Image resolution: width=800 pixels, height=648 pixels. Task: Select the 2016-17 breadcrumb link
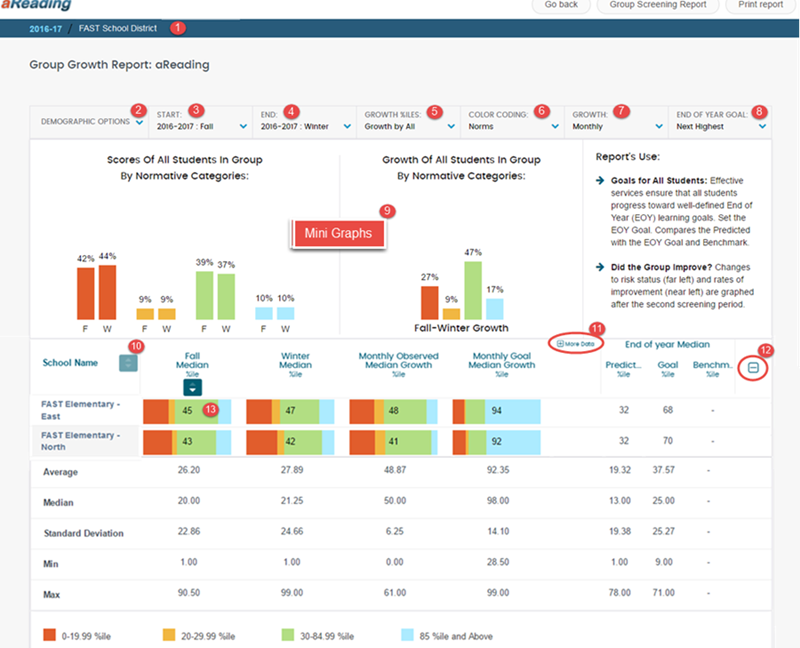pos(45,29)
